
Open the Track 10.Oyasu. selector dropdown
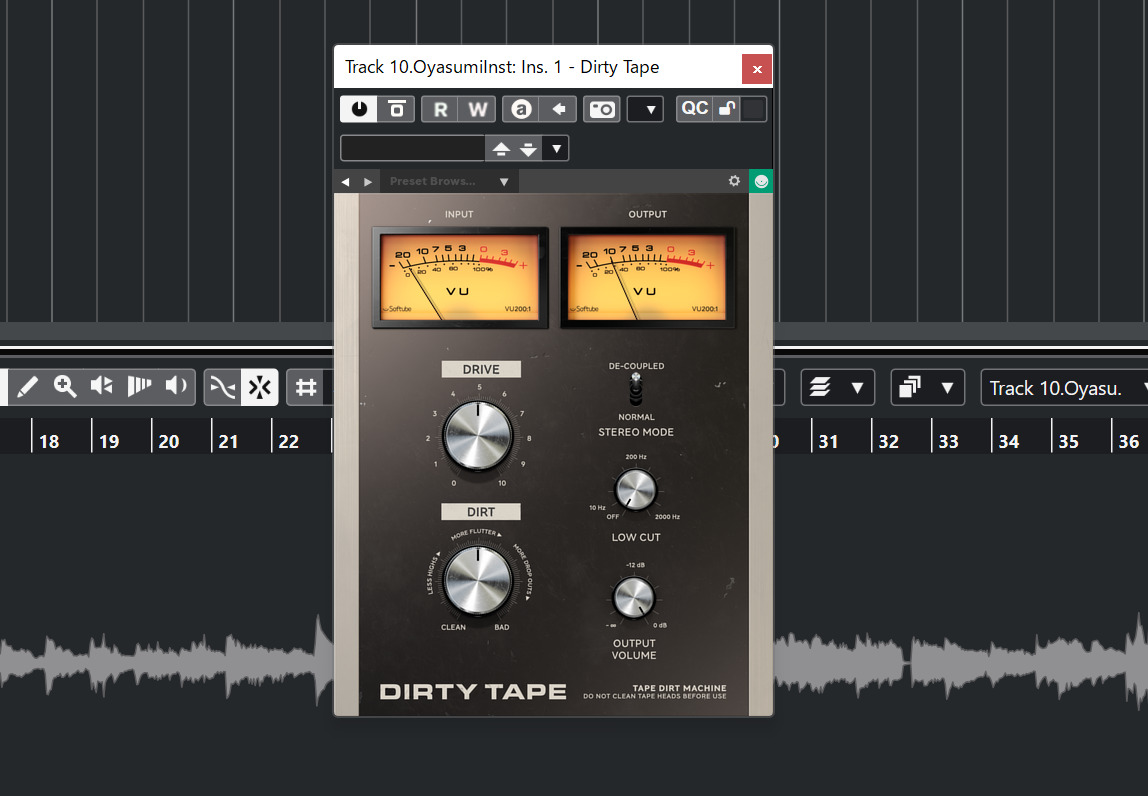(x=1065, y=387)
